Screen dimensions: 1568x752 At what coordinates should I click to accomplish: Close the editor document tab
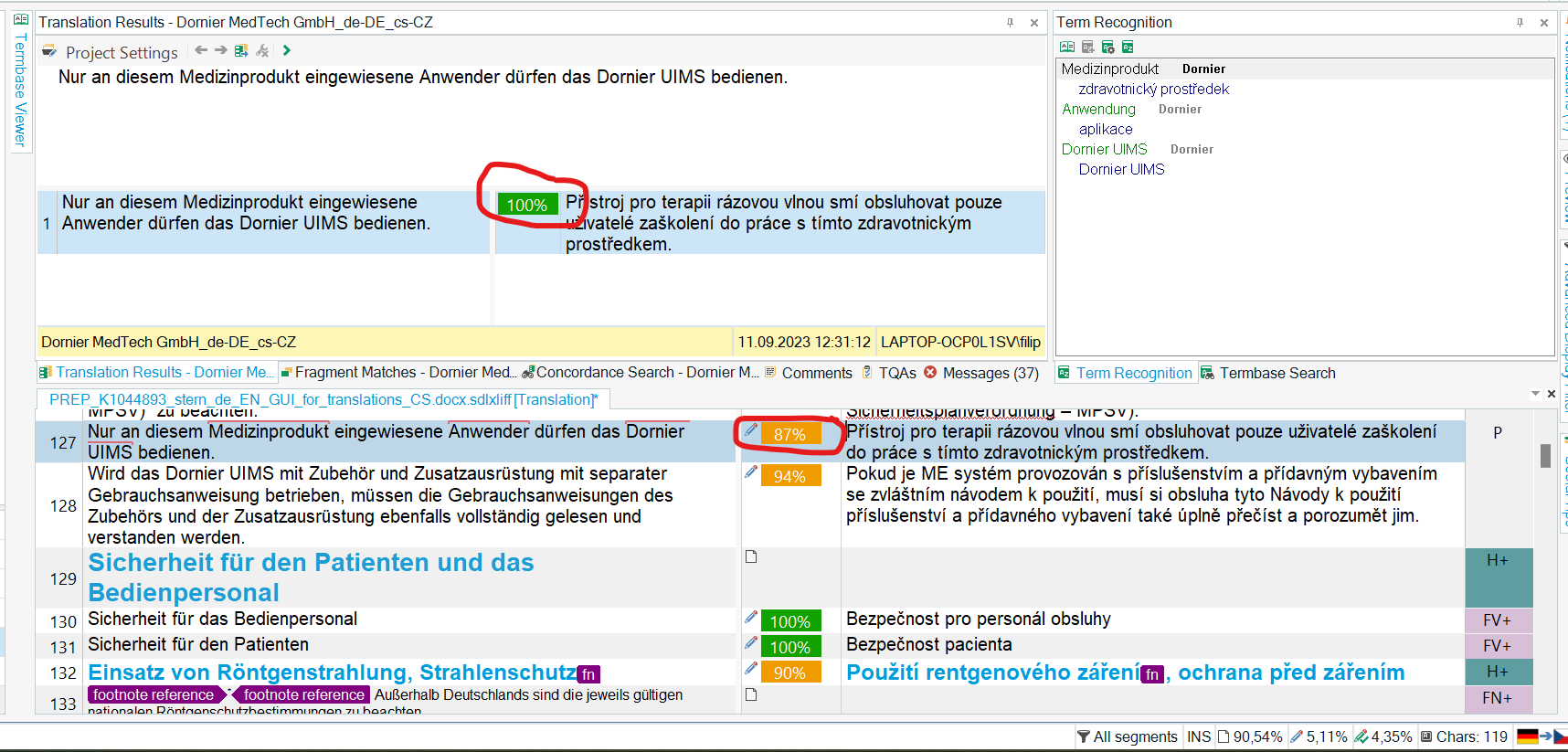click(1551, 394)
